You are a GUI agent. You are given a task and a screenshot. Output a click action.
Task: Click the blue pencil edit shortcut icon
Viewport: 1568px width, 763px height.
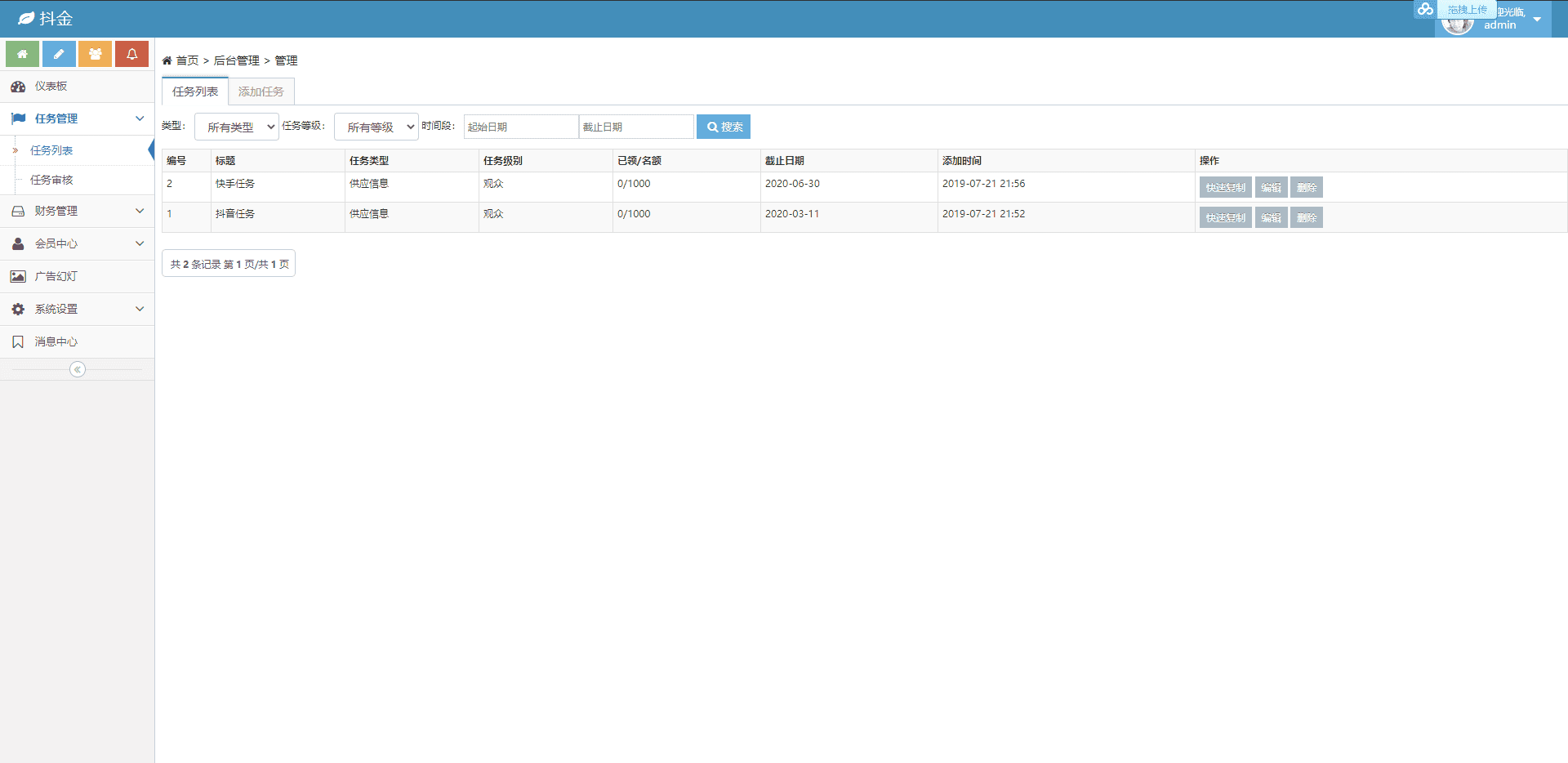[59, 54]
